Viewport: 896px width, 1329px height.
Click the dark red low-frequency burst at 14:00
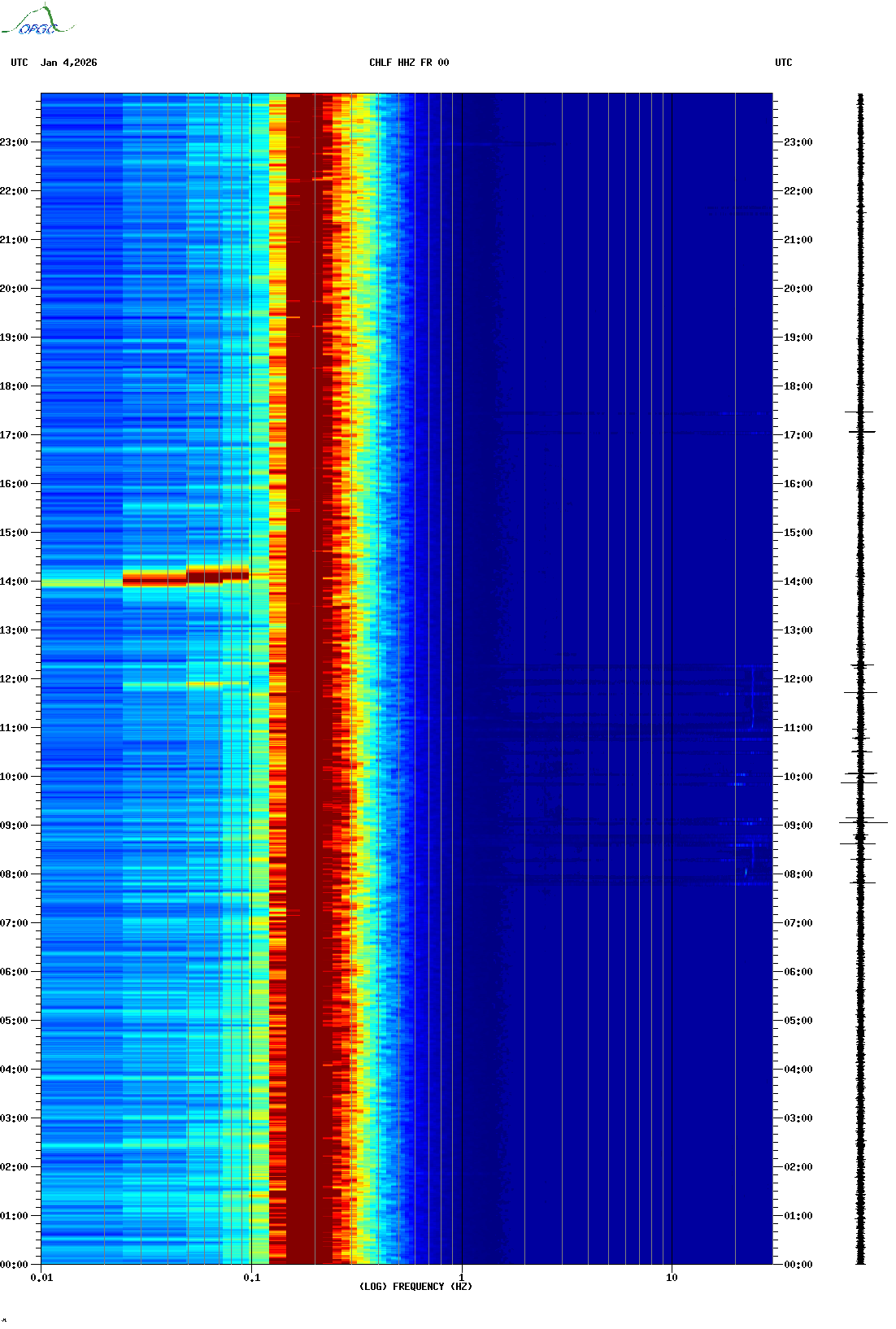[x=154, y=579]
